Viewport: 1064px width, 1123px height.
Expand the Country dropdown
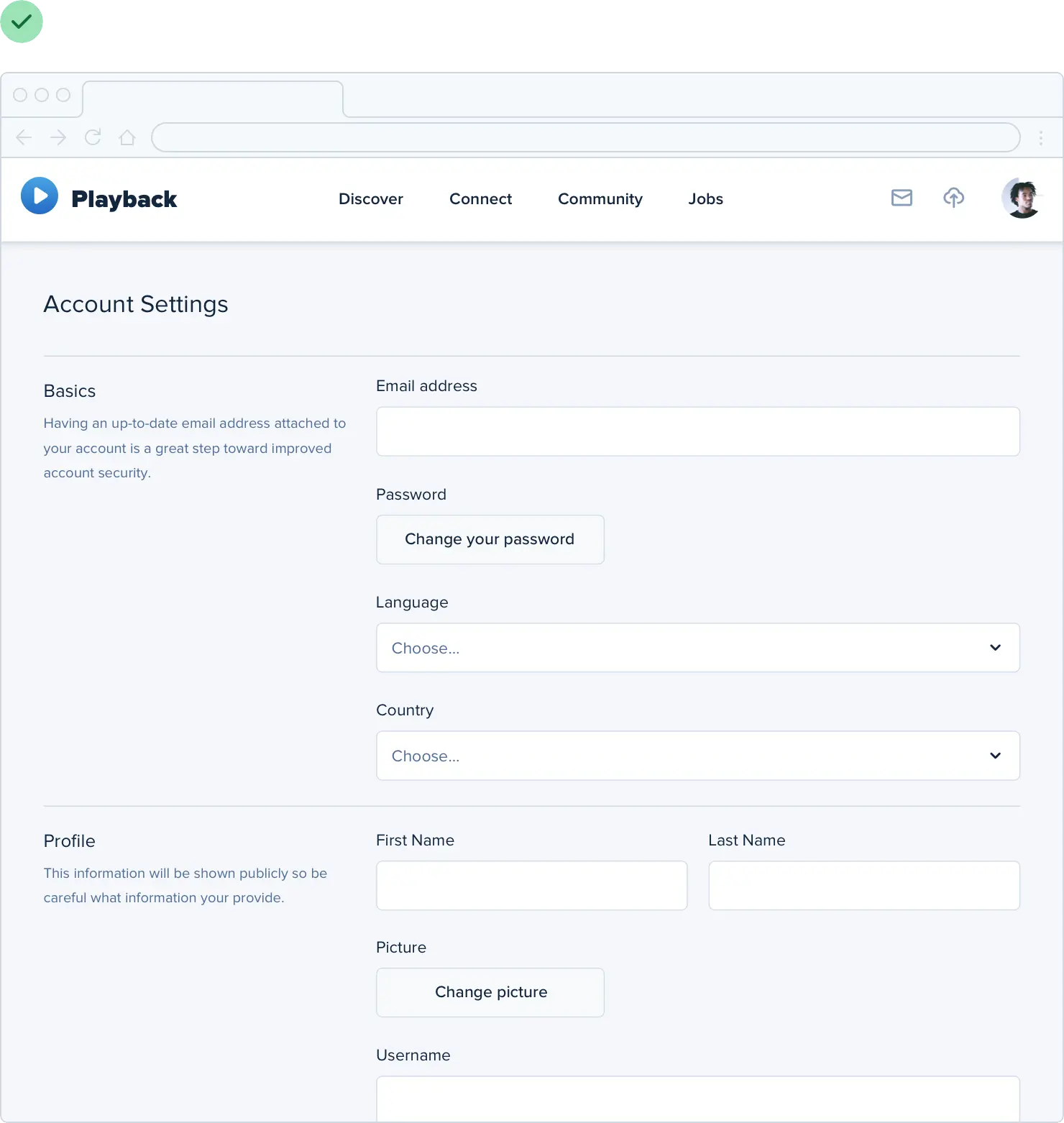click(697, 756)
